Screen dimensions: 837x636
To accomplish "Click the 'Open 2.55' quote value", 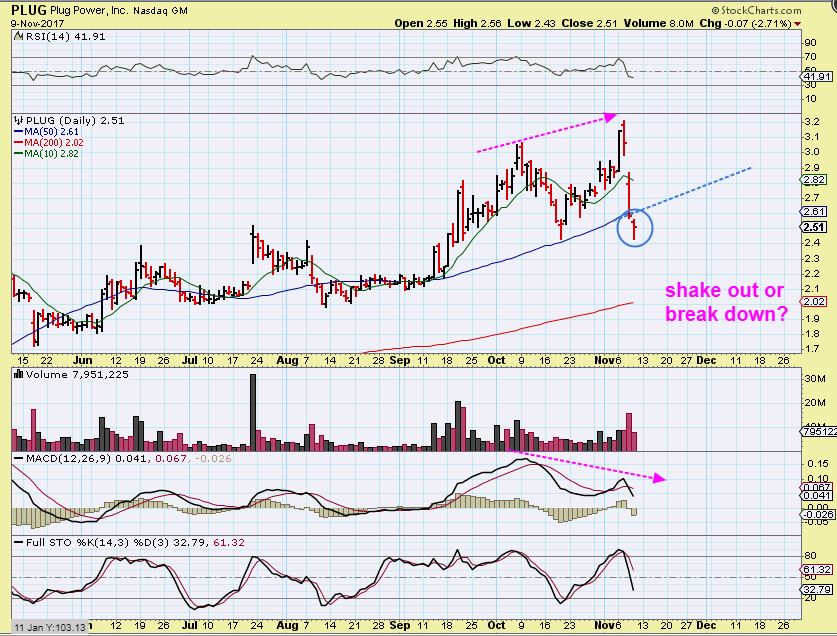I will click(x=421, y=23).
